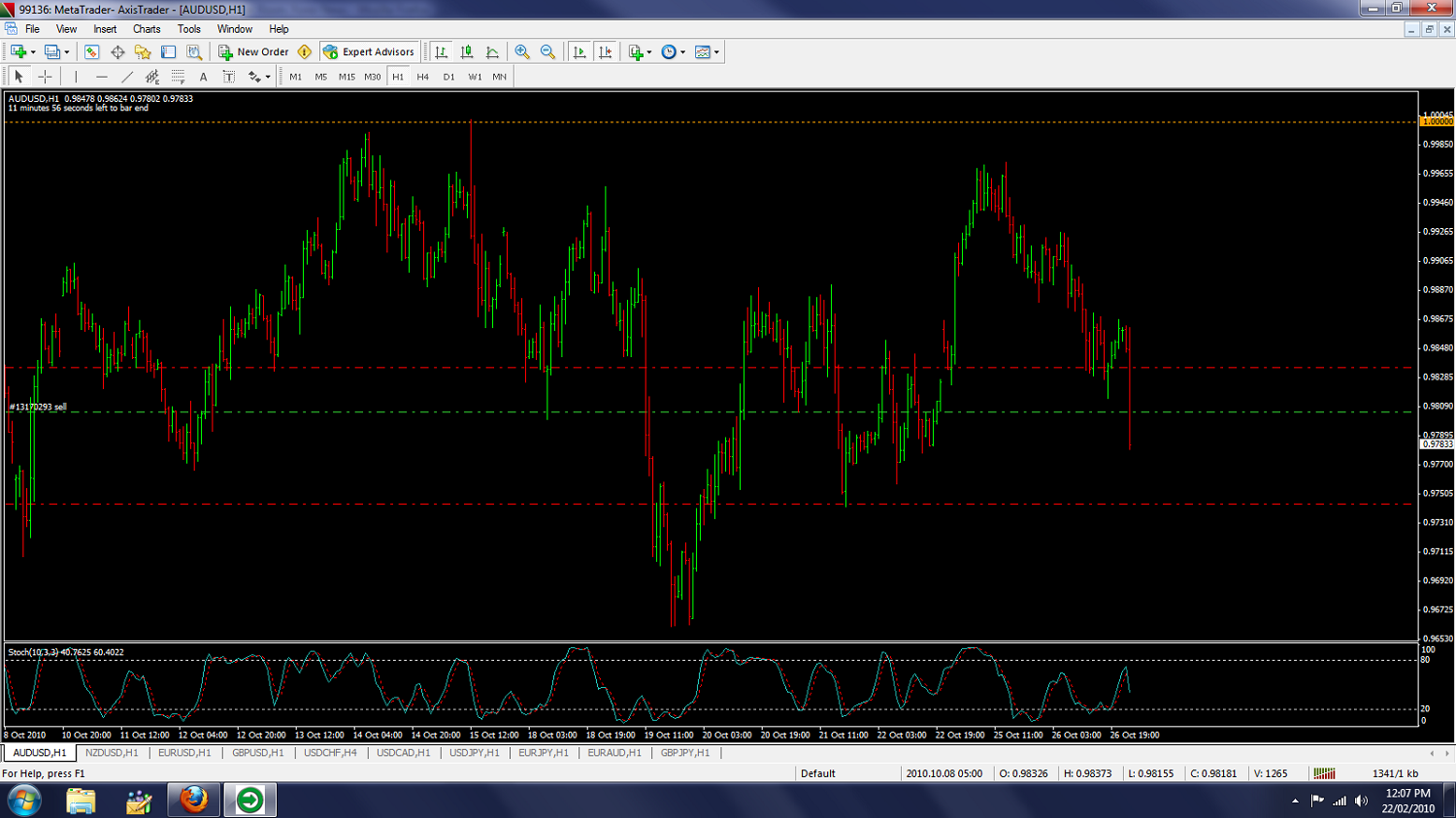
Task: Select the Crosshair tool
Action: point(45,77)
